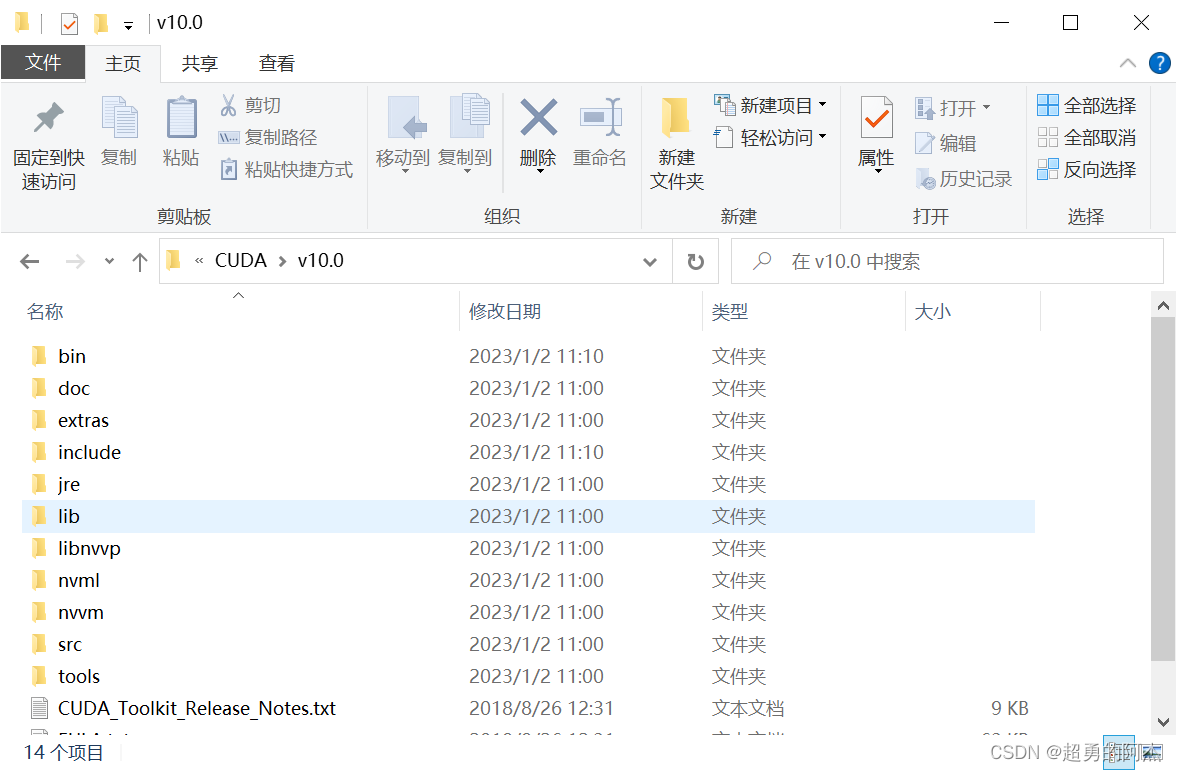The image size is (1177, 771).
Task: Open the New Item (新建项目) dropdown
Action: click(x=823, y=104)
